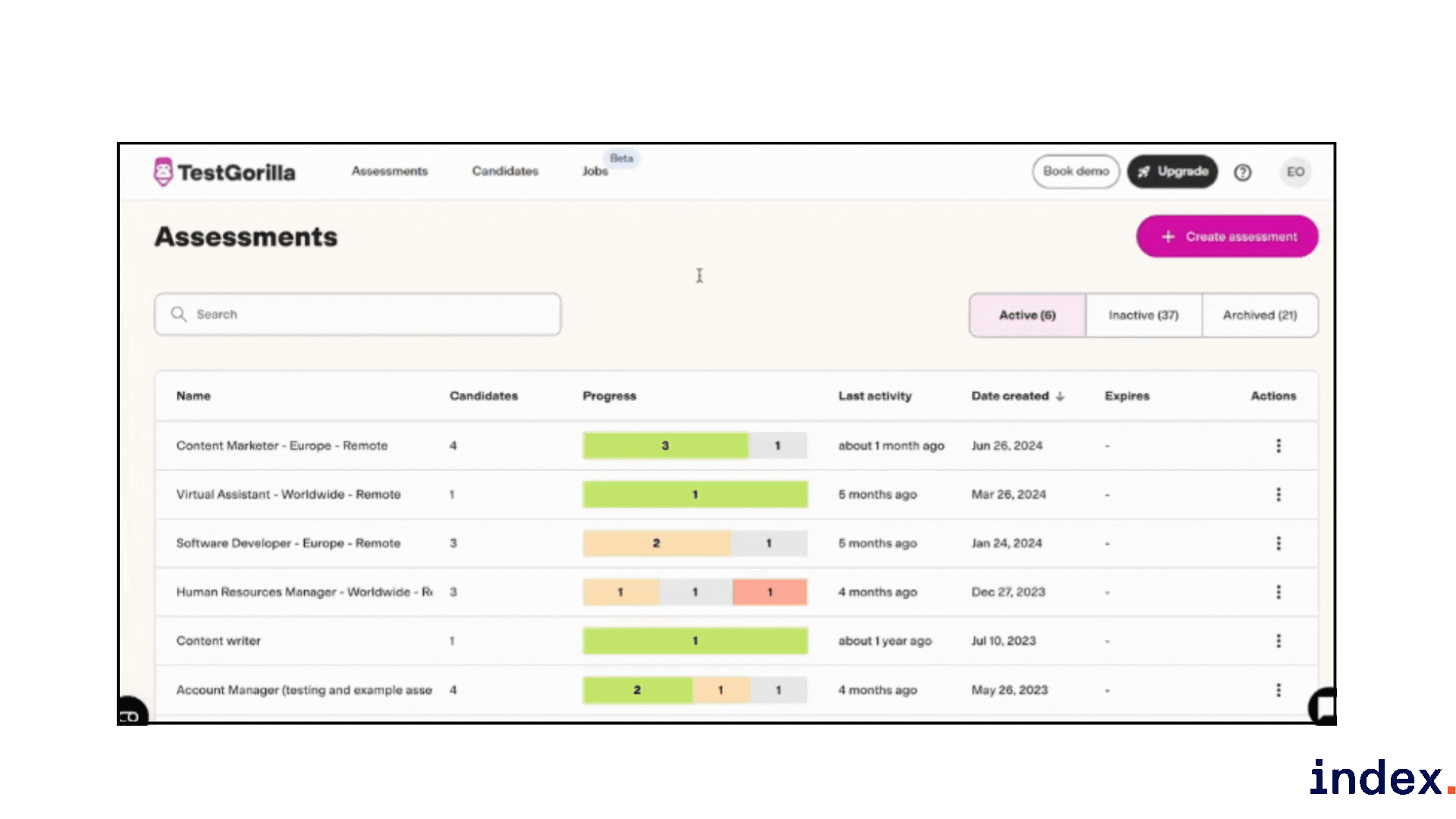1456x819 pixels.
Task: Switch to the Archived (21) tab
Action: click(1260, 315)
